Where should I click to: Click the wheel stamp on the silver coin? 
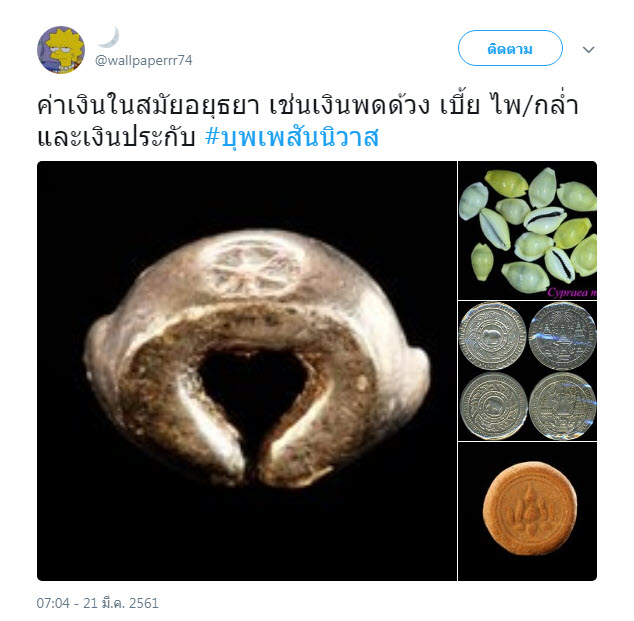[x=254, y=268]
